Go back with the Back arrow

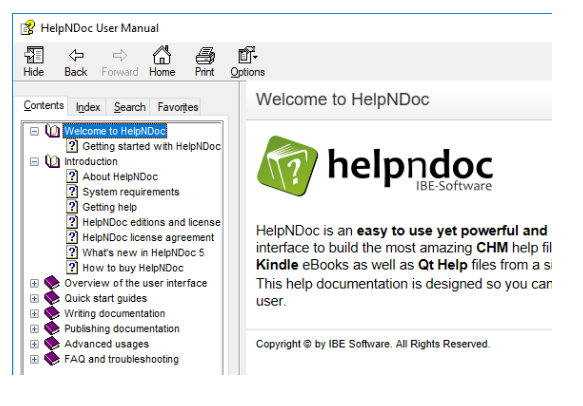coord(76,55)
